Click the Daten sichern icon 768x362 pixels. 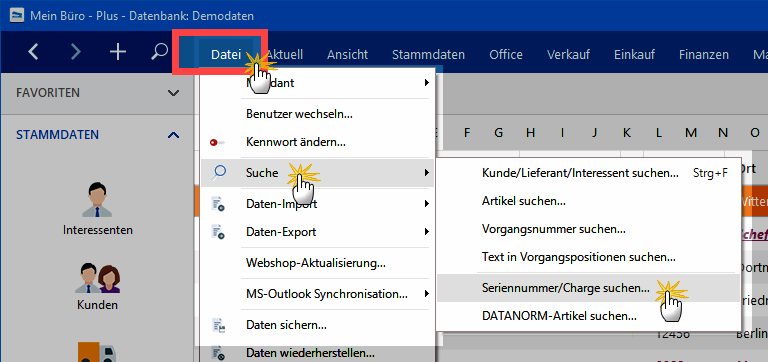coord(217,325)
